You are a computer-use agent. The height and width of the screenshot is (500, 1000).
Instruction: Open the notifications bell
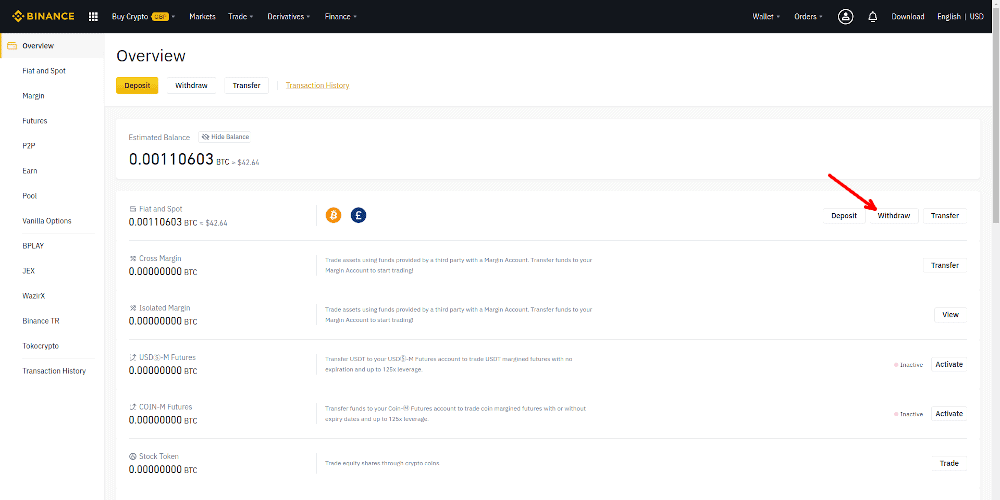pos(872,17)
